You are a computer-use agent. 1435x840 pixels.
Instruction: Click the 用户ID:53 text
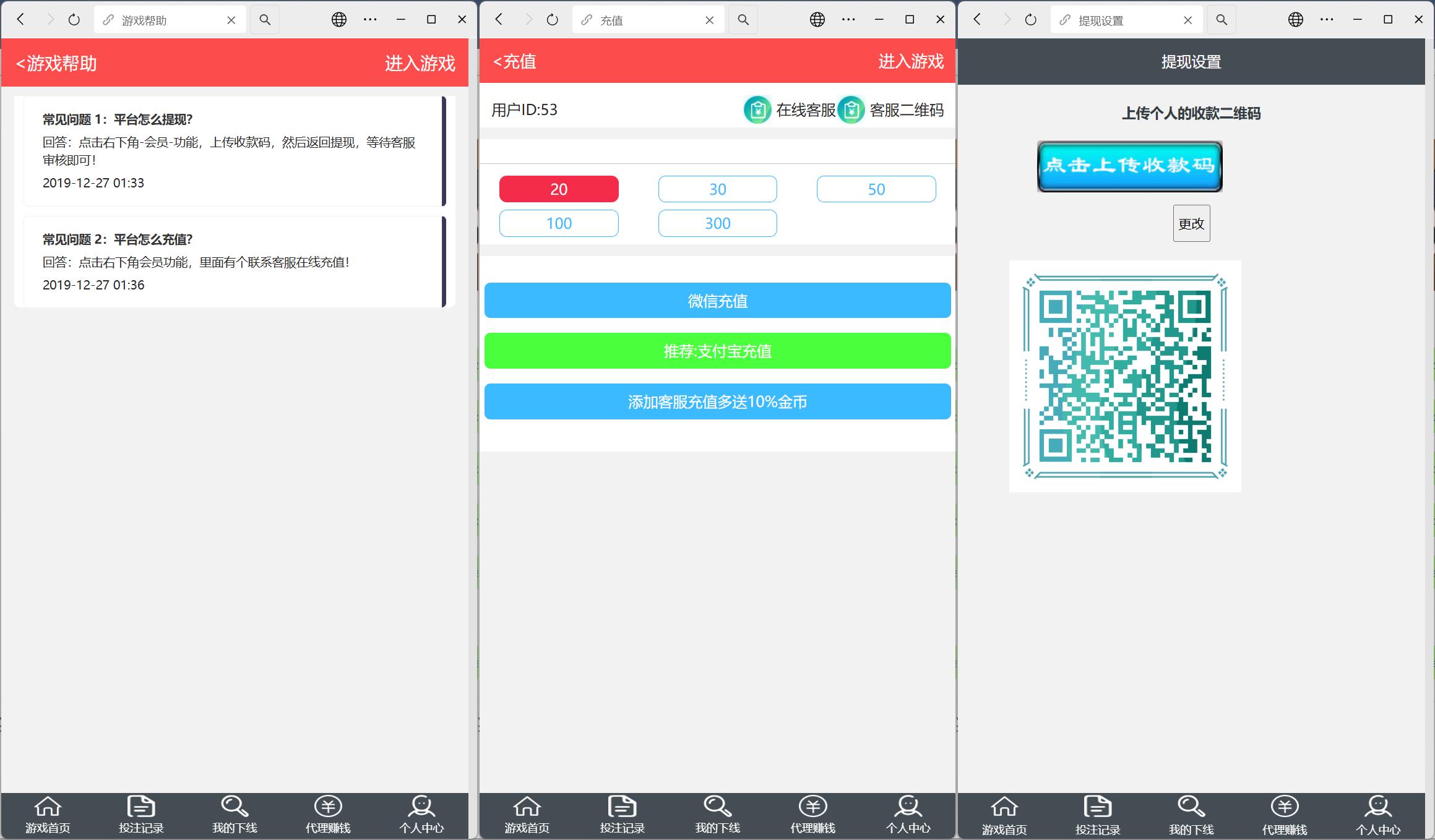524,110
